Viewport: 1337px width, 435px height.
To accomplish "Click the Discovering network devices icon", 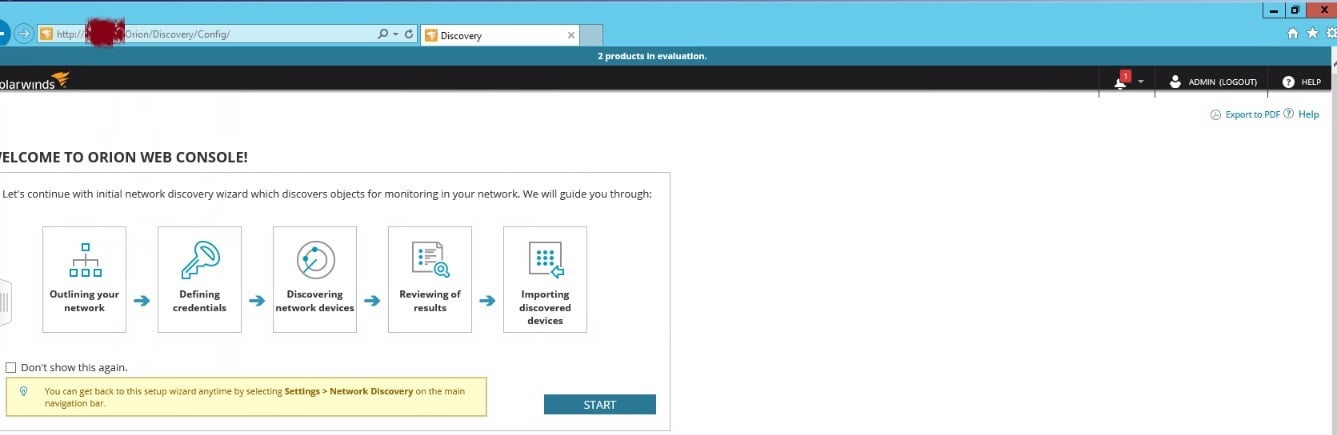I will [x=315, y=259].
